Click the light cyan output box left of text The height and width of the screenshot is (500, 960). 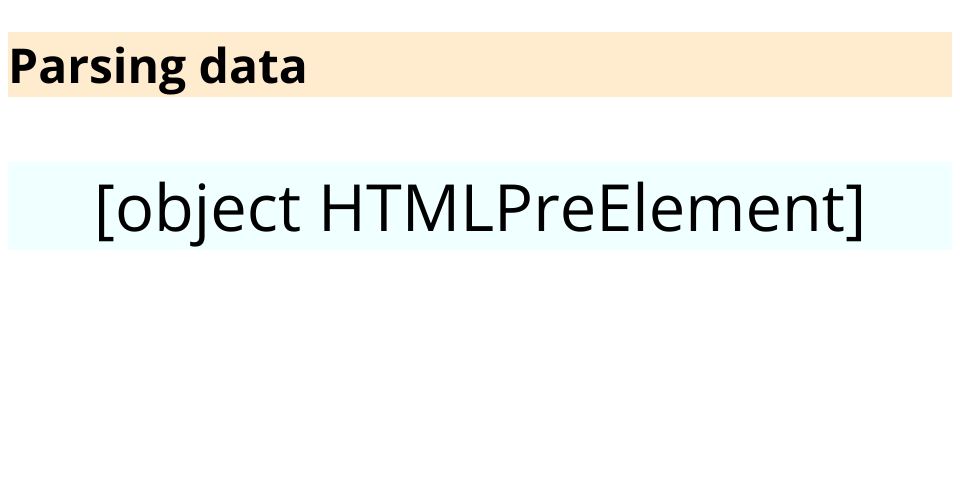(x=52, y=206)
